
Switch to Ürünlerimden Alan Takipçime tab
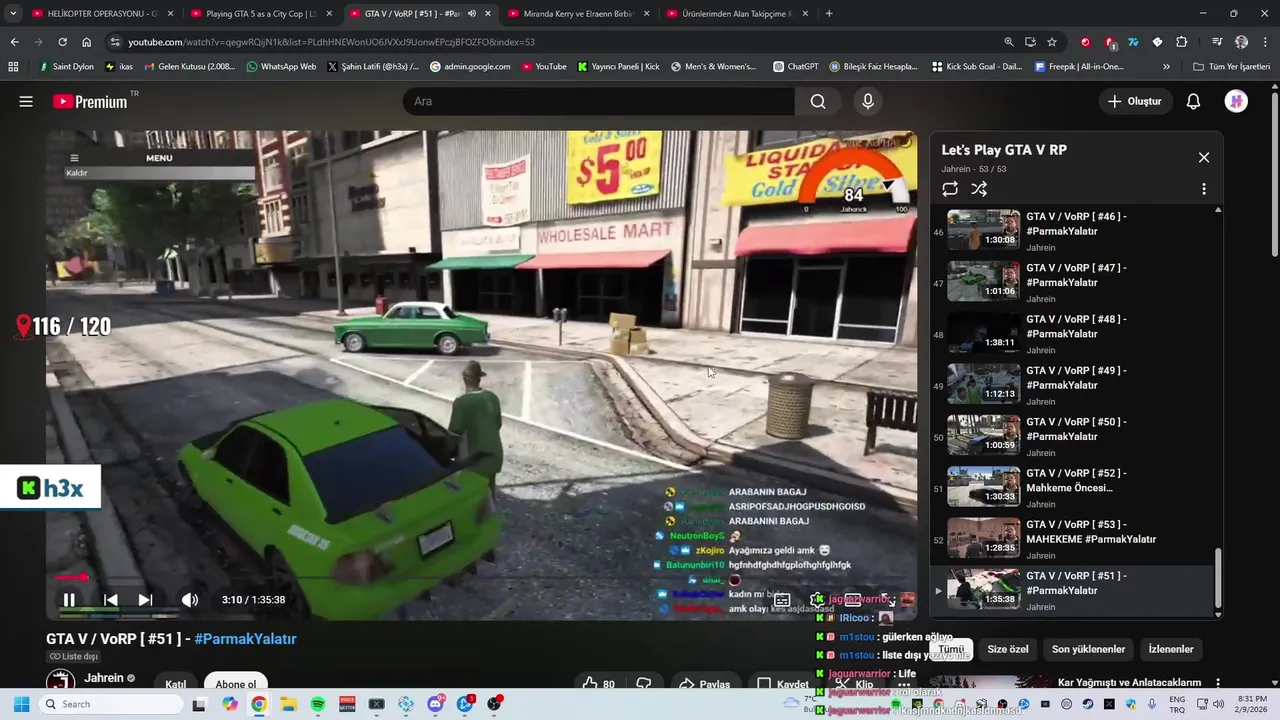(736, 14)
